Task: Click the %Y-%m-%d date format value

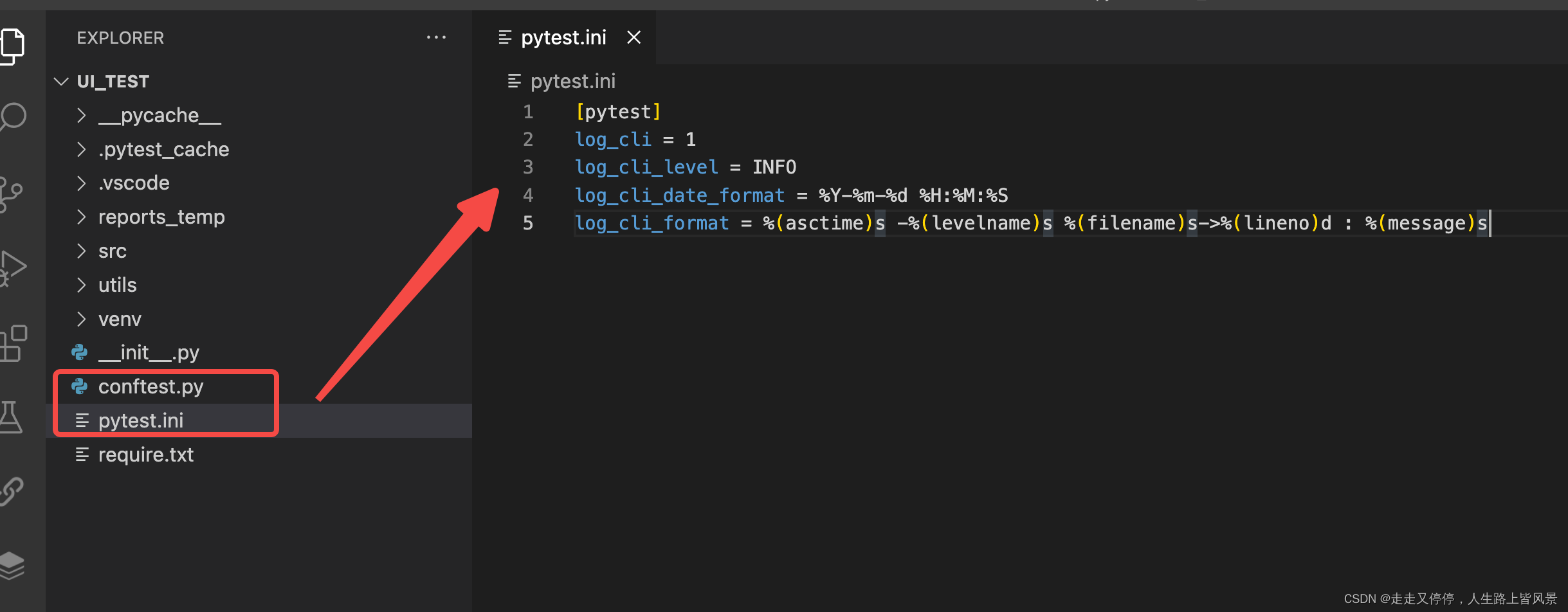Action: pyautogui.click(x=862, y=195)
